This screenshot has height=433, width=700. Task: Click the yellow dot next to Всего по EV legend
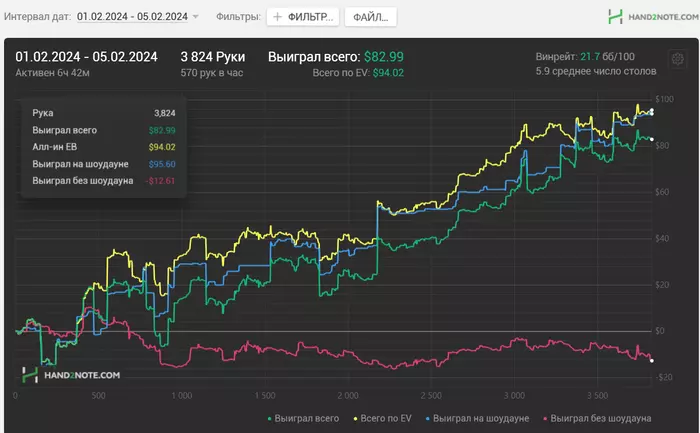tap(355, 419)
